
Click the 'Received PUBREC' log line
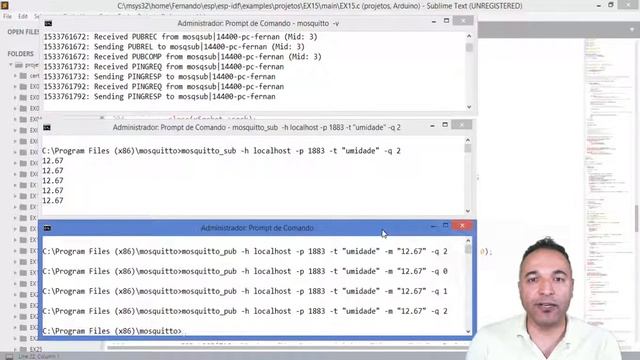[180, 37]
